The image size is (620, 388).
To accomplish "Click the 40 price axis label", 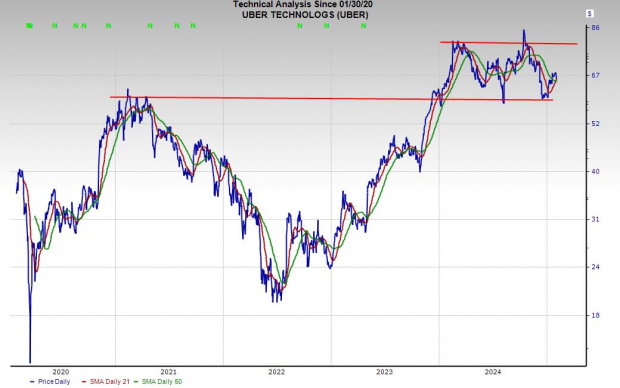I will tap(595, 172).
